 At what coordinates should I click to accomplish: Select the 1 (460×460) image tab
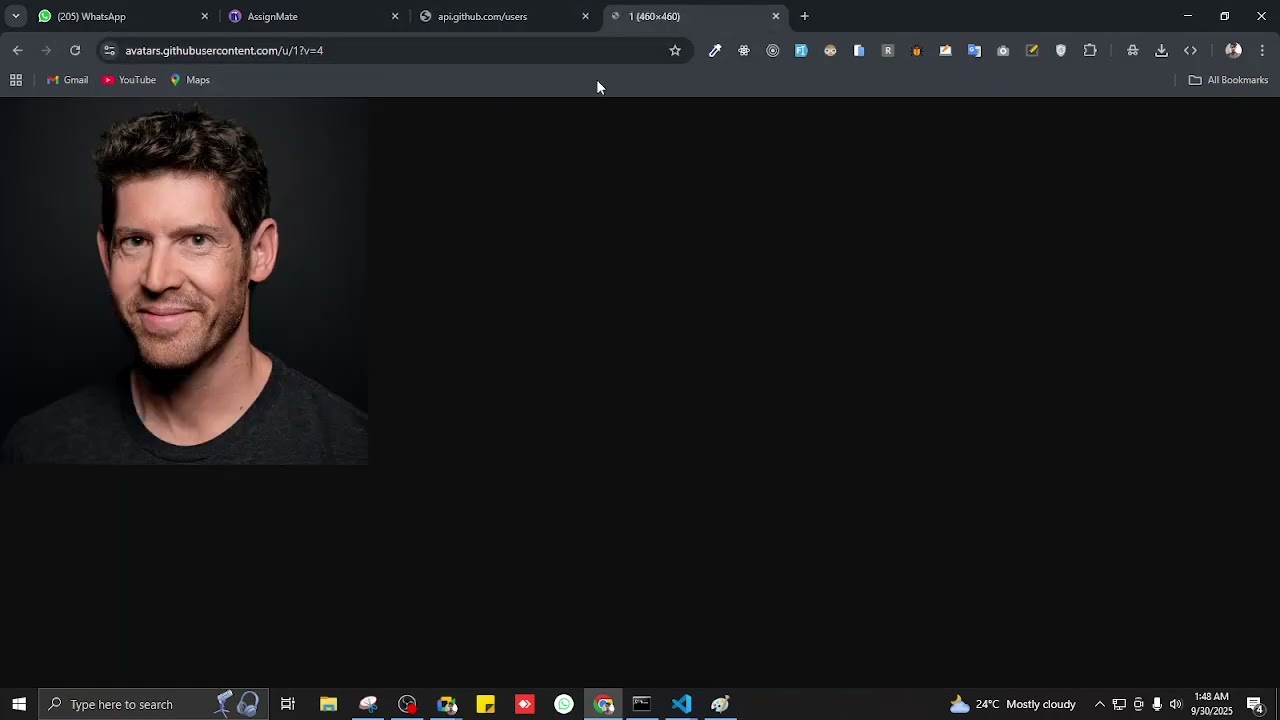[x=690, y=16]
